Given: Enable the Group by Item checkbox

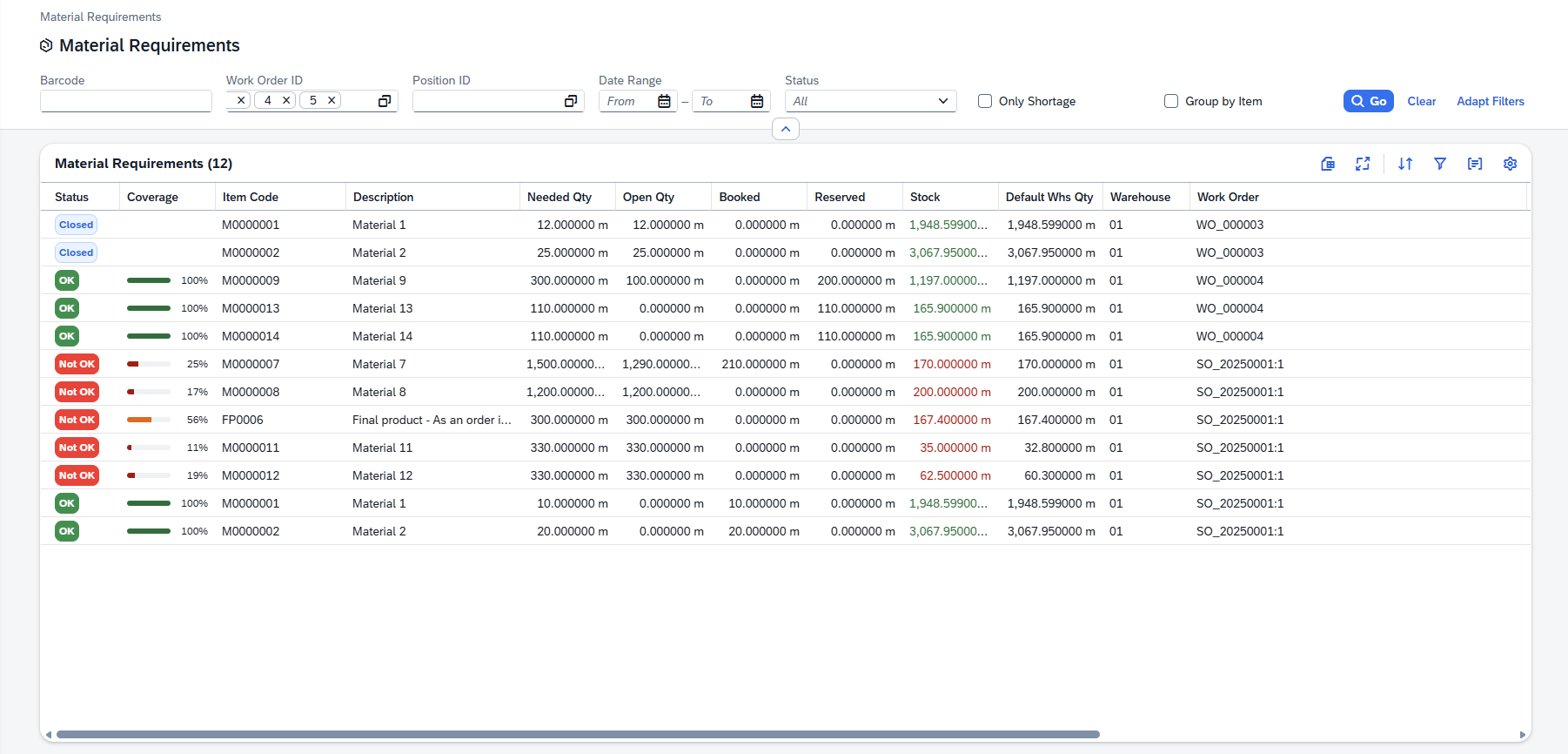Looking at the screenshot, I should click(x=1171, y=101).
